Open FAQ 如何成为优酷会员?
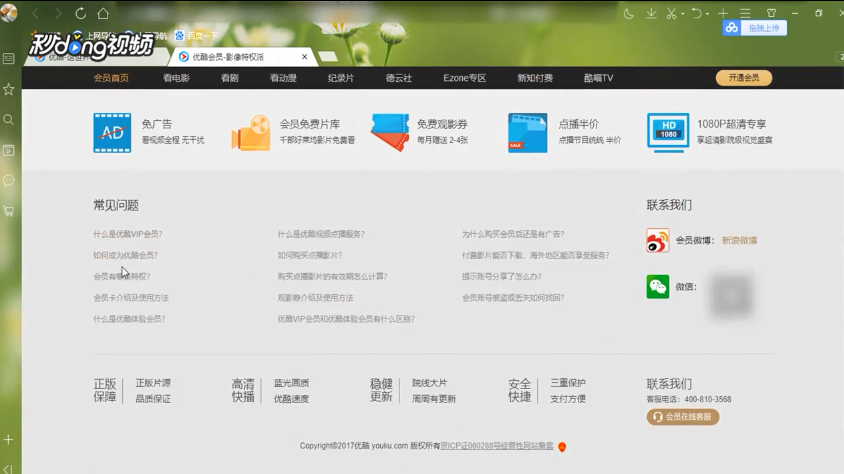The image size is (844, 474). pyautogui.click(x=125, y=255)
